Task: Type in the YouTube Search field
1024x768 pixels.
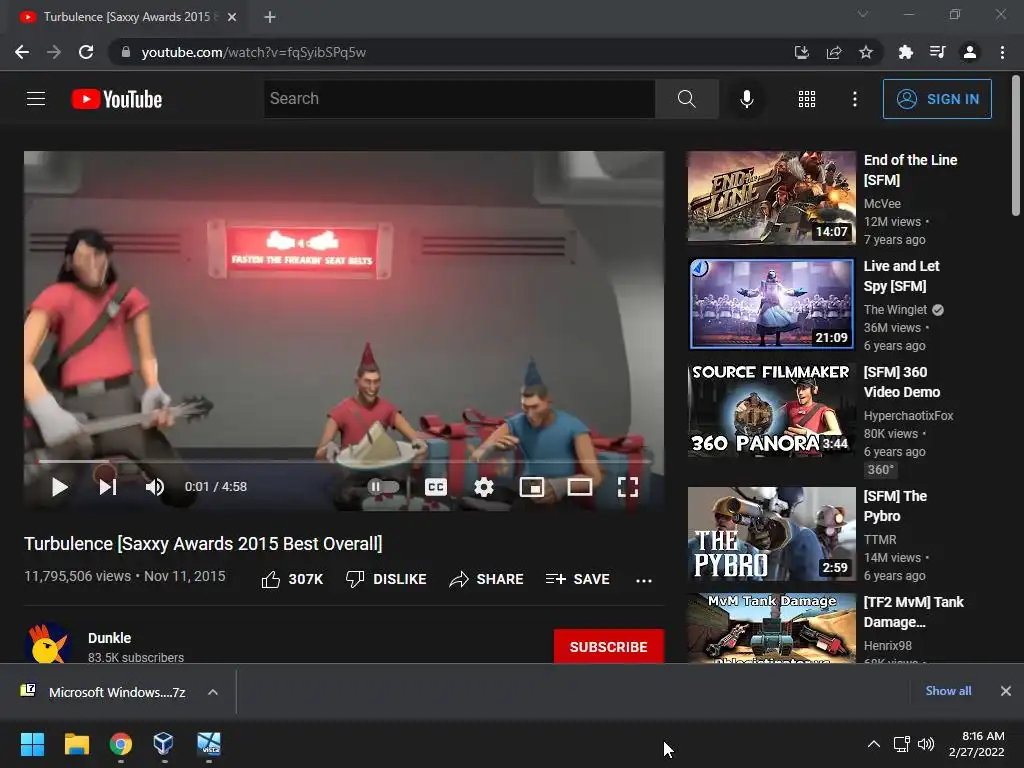Action: click(x=459, y=99)
